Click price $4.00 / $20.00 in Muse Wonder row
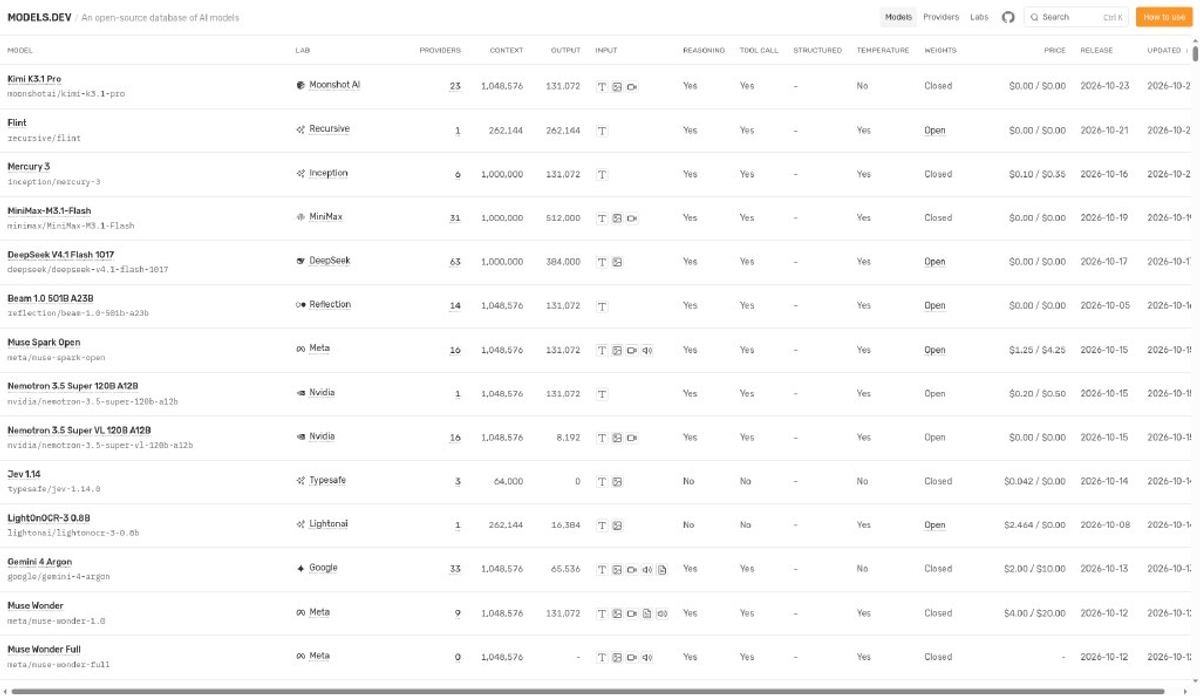Screen dimensions: 1200x696 click(1035, 613)
